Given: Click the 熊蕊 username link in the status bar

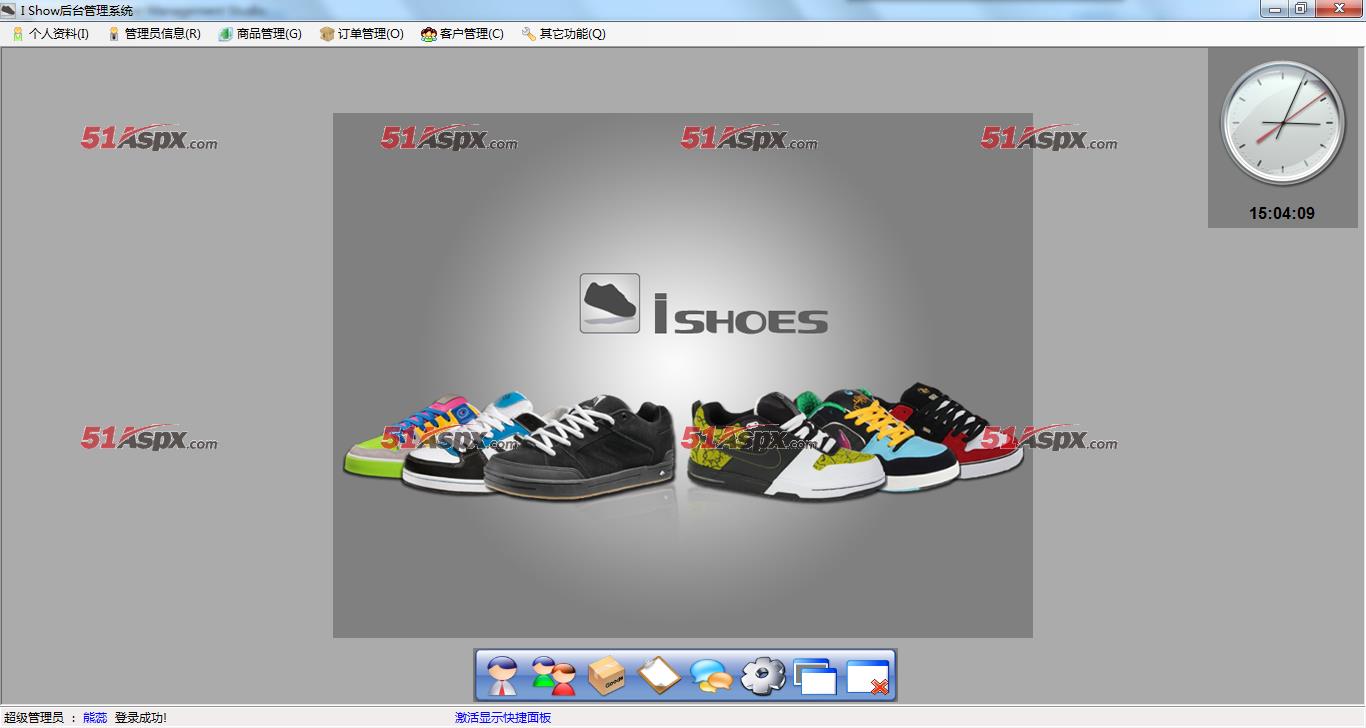Looking at the screenshot, I should click(x=95, y=718).
